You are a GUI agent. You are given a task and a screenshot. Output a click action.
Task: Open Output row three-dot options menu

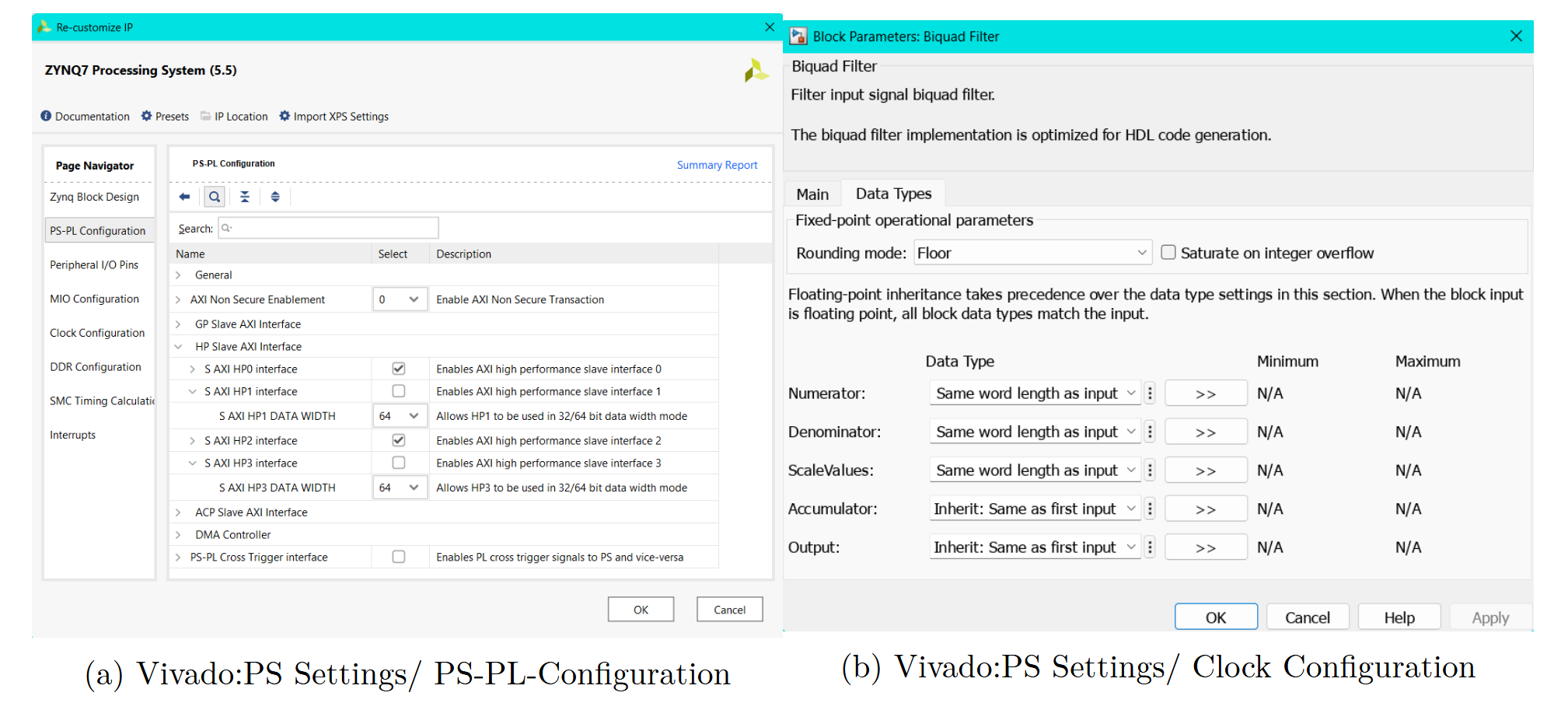tap(1150, 547)
